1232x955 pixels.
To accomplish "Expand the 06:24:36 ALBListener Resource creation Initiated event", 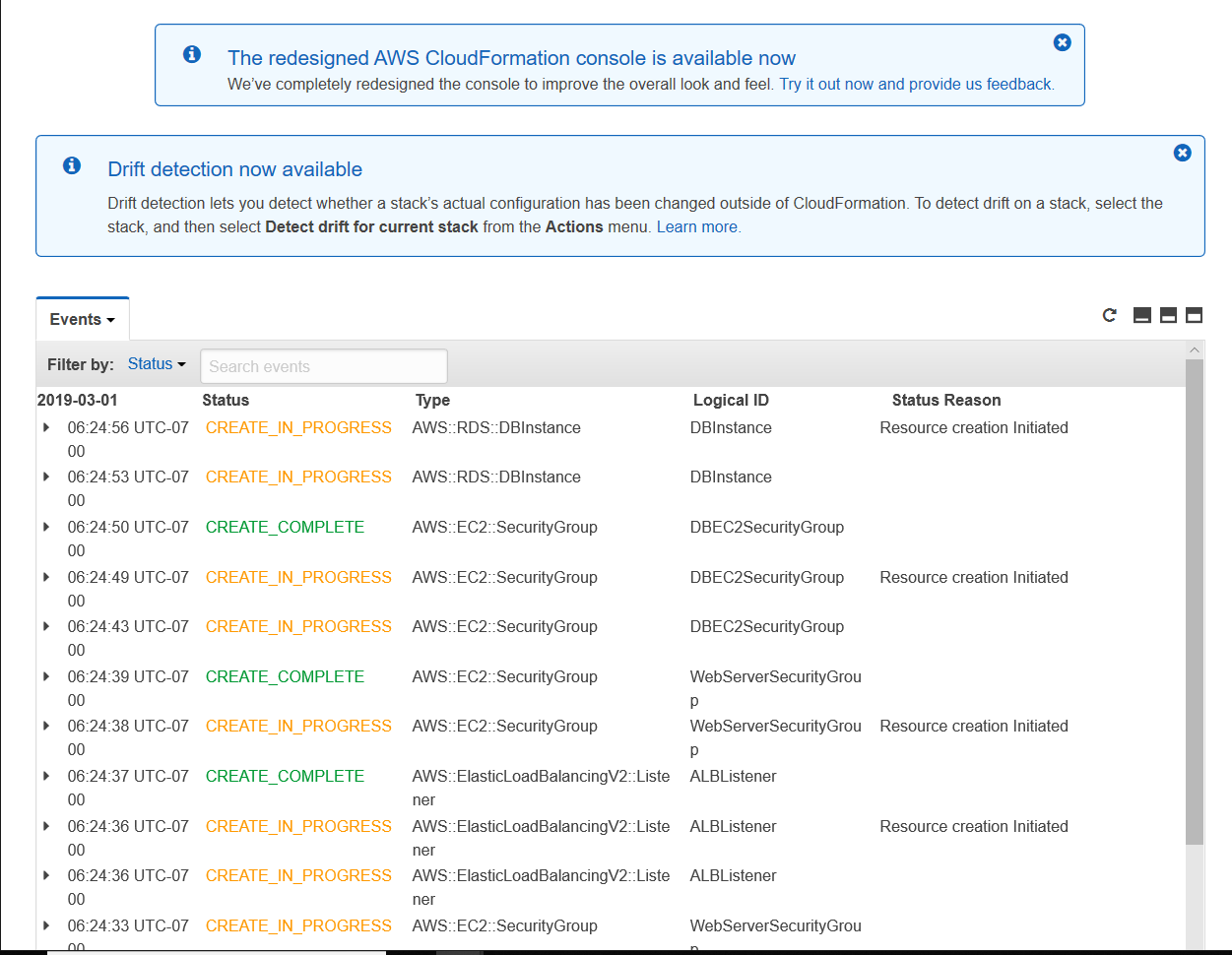I will [x=46, y=826].
